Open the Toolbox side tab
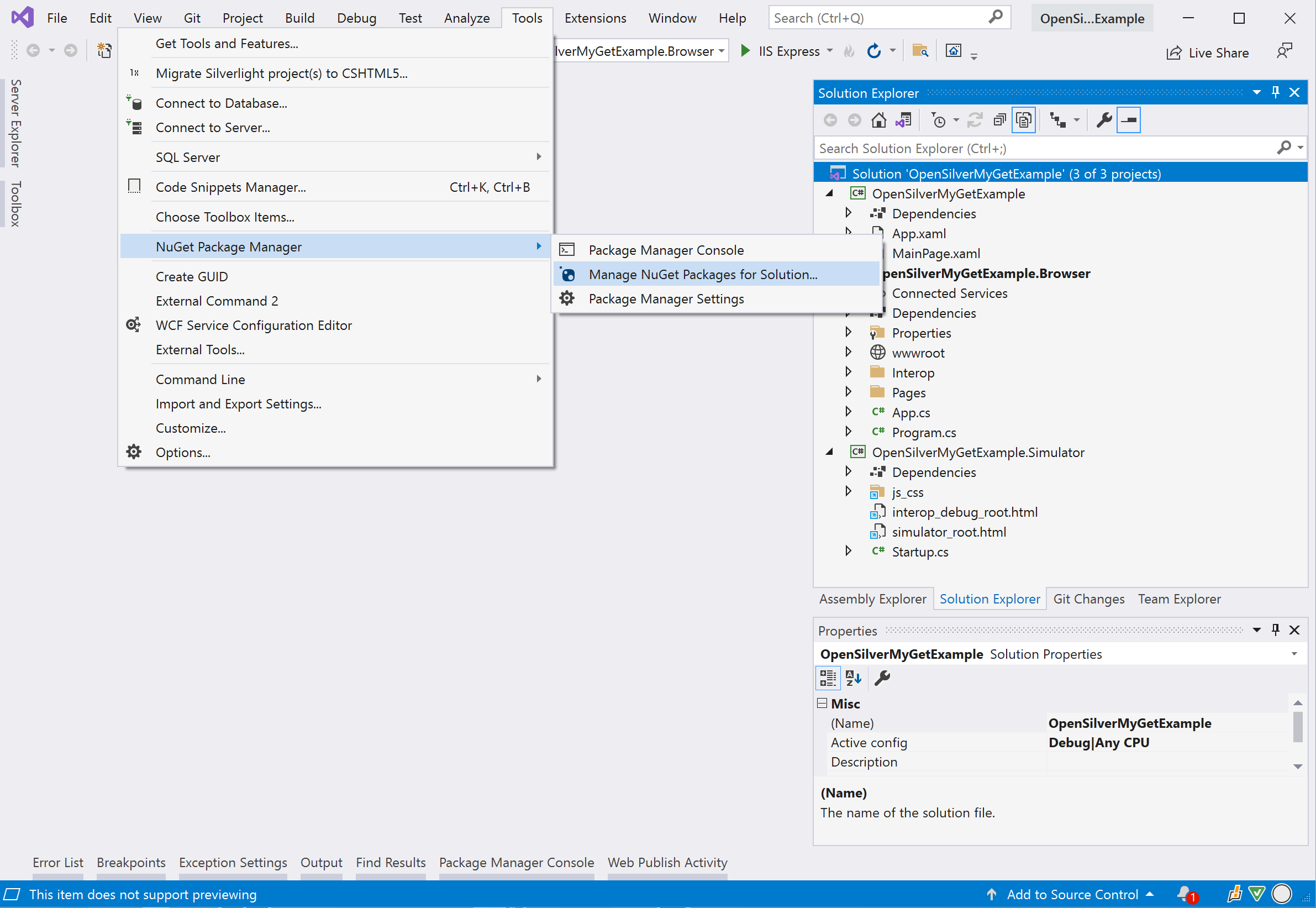This screenshot has height=908, width=1316. click(x=15, y=204)
